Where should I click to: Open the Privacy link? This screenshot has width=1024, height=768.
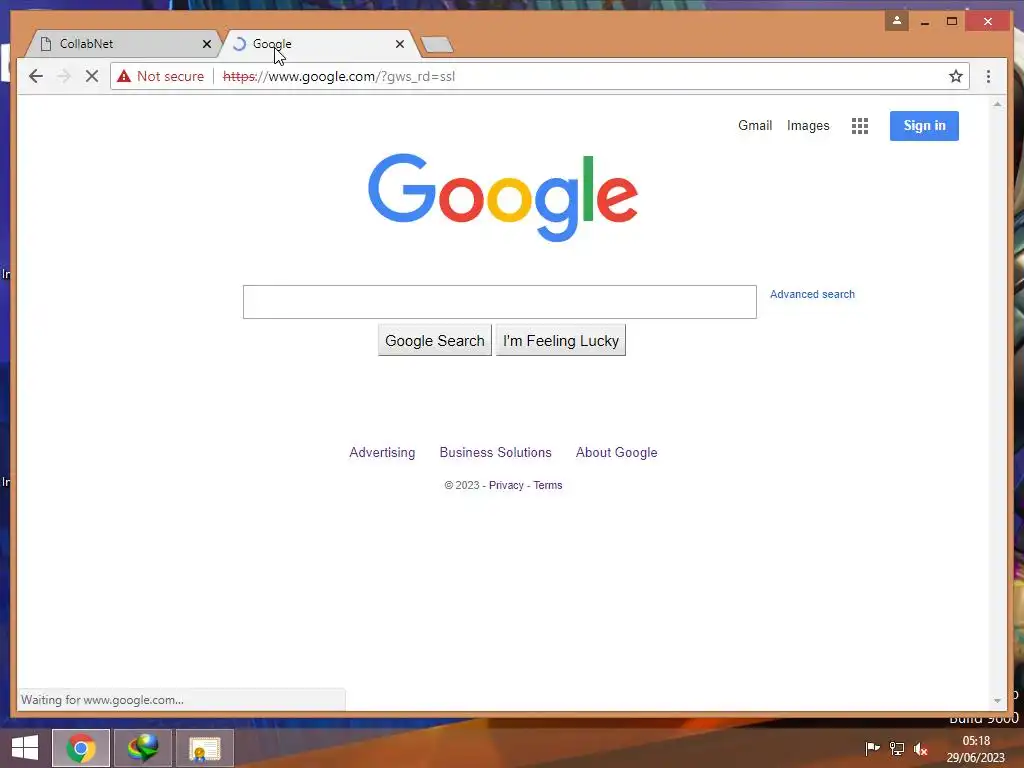[x=506, y=485]
